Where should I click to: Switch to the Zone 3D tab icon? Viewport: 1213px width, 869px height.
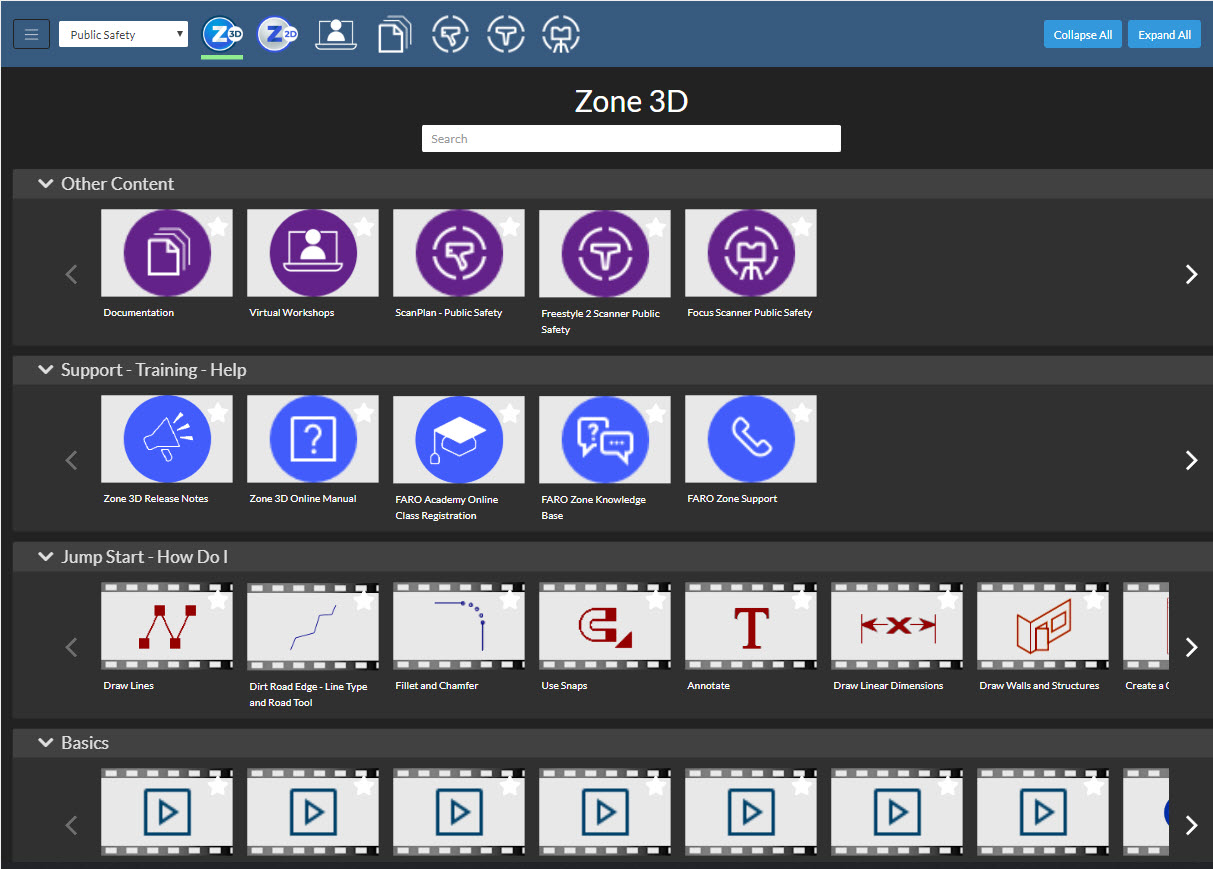coord(222,35)
